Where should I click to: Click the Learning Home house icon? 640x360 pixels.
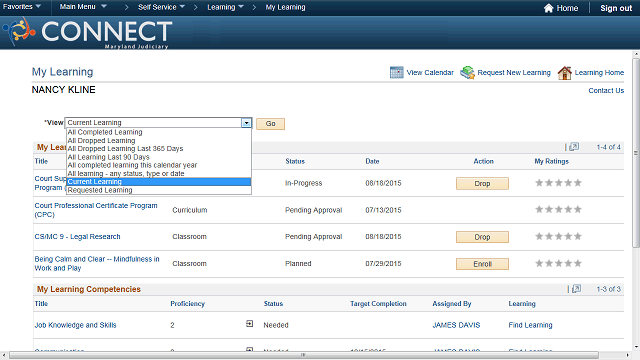click(x=564, y=73)
